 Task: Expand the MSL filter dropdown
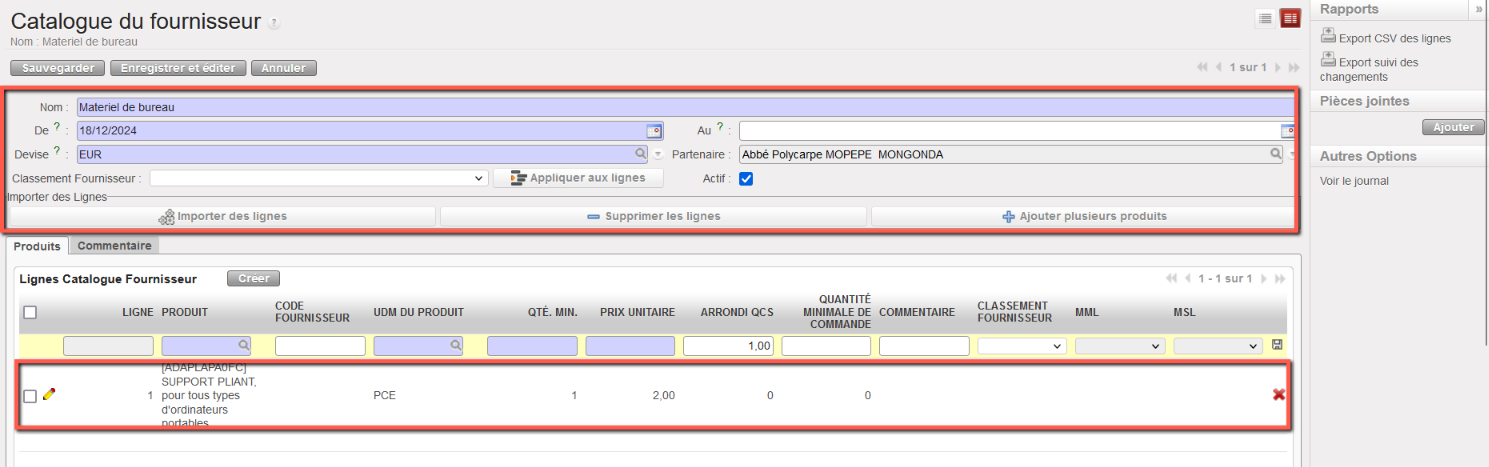tap(1217, 346)
